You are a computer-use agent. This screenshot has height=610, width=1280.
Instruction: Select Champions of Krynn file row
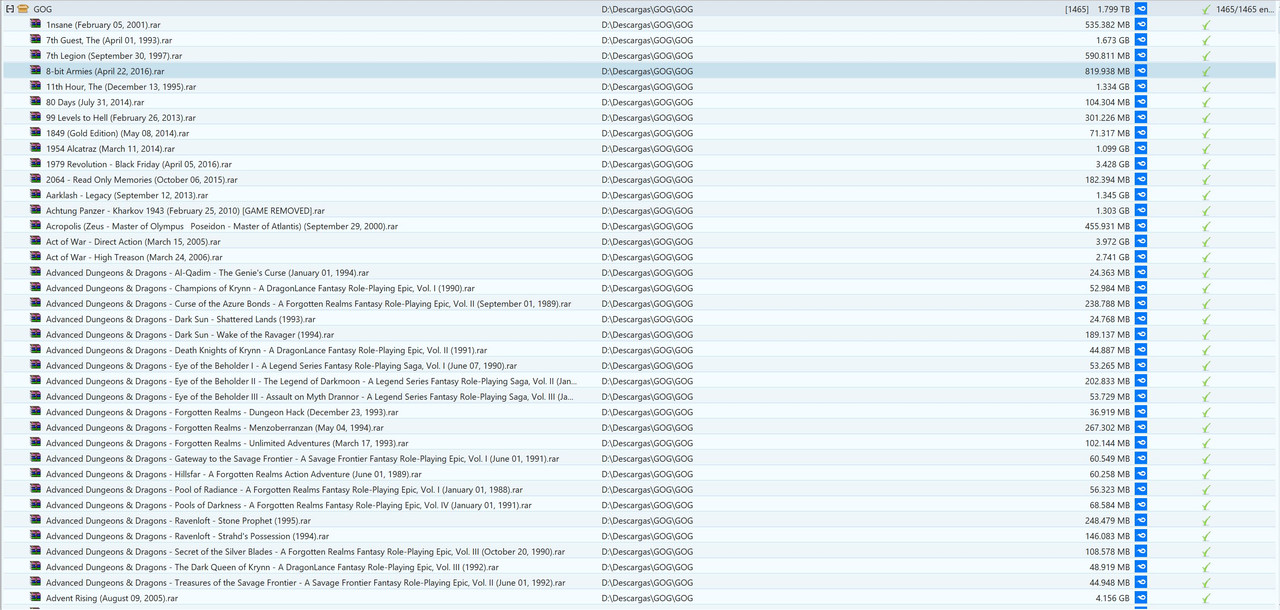[260, 288]
